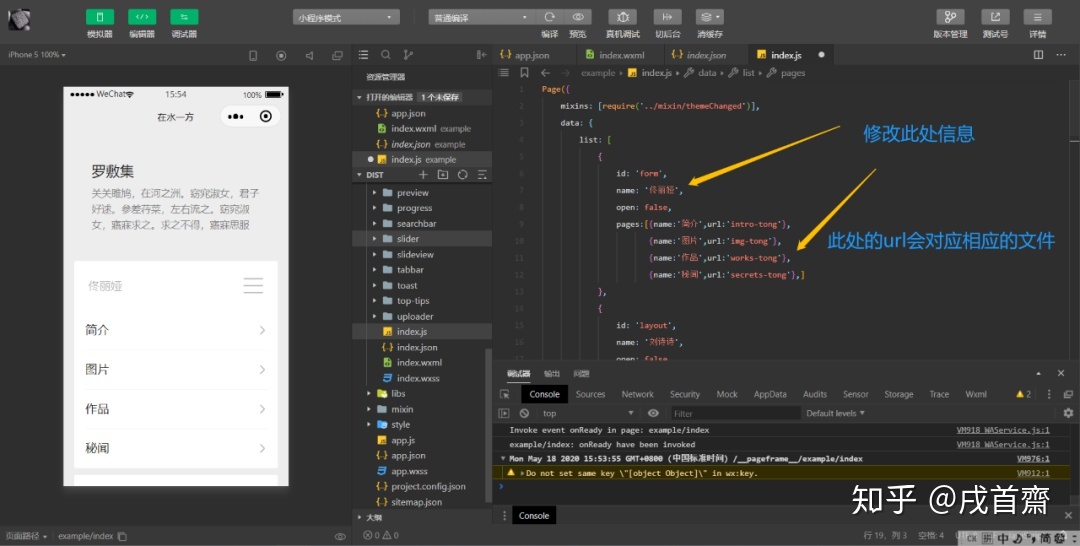
Task: Clear the console with the block icon
Action: click(524, 413)
